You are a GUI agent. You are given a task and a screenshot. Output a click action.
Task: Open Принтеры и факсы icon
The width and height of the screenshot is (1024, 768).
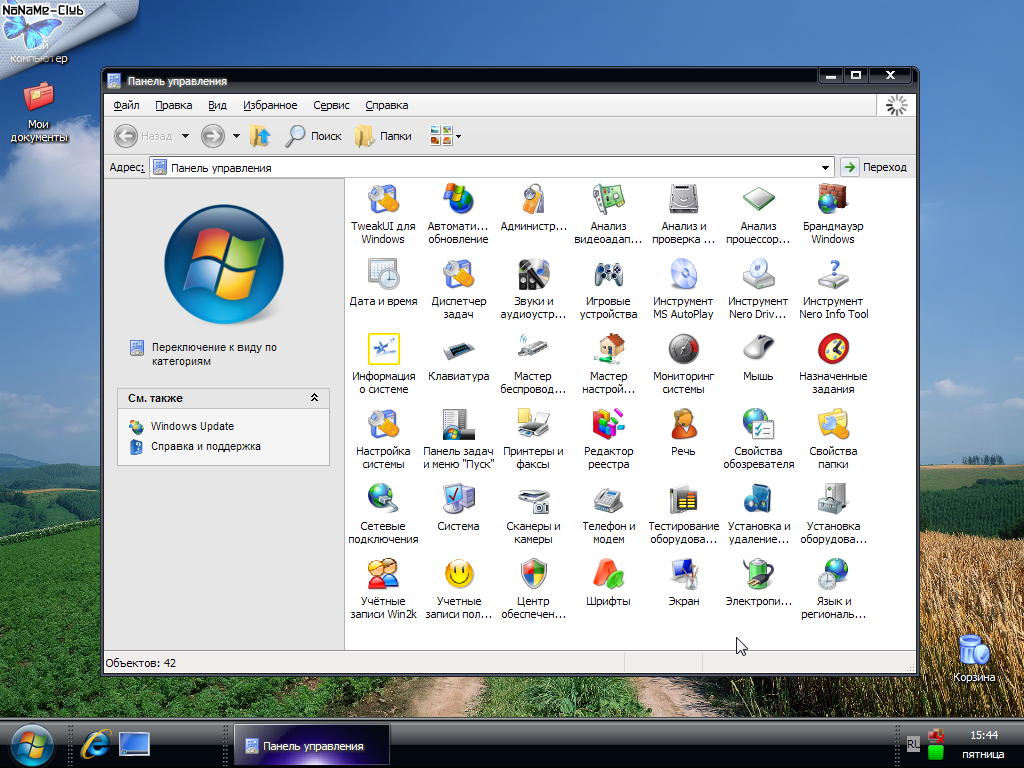pyautogui.click(x=534, y=440)
